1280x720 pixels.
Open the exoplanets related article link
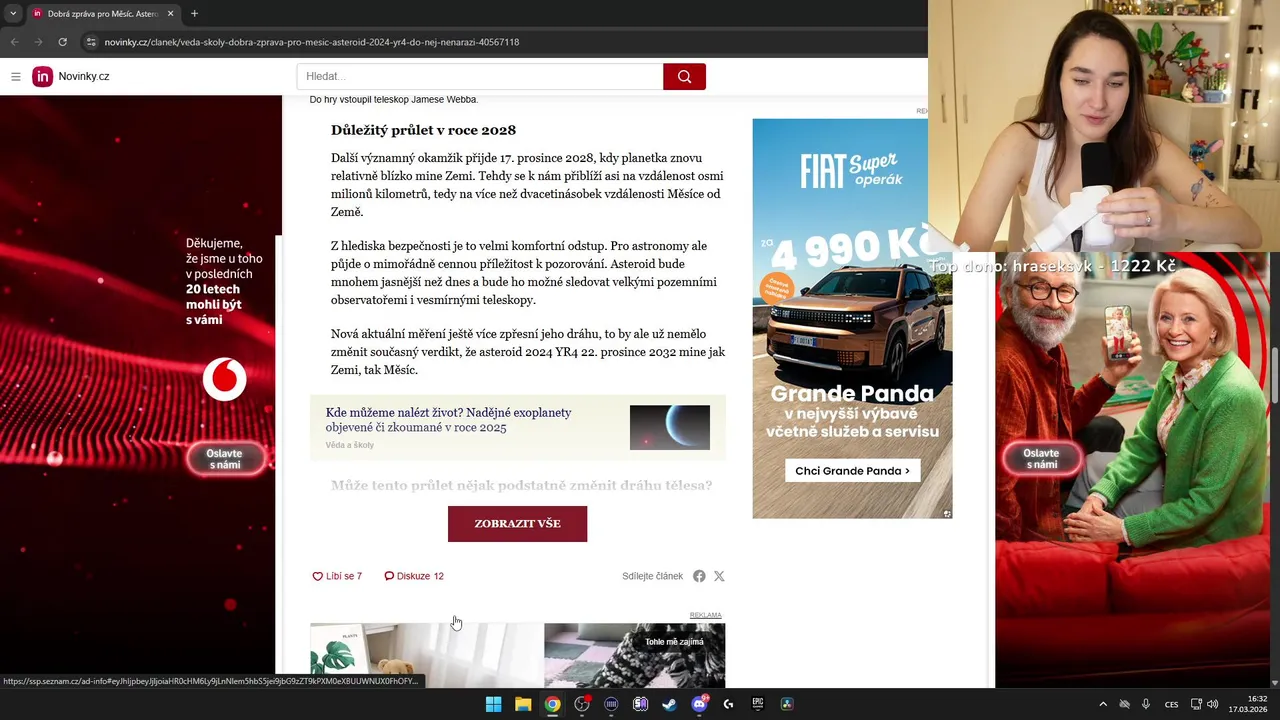click(448, 420)
